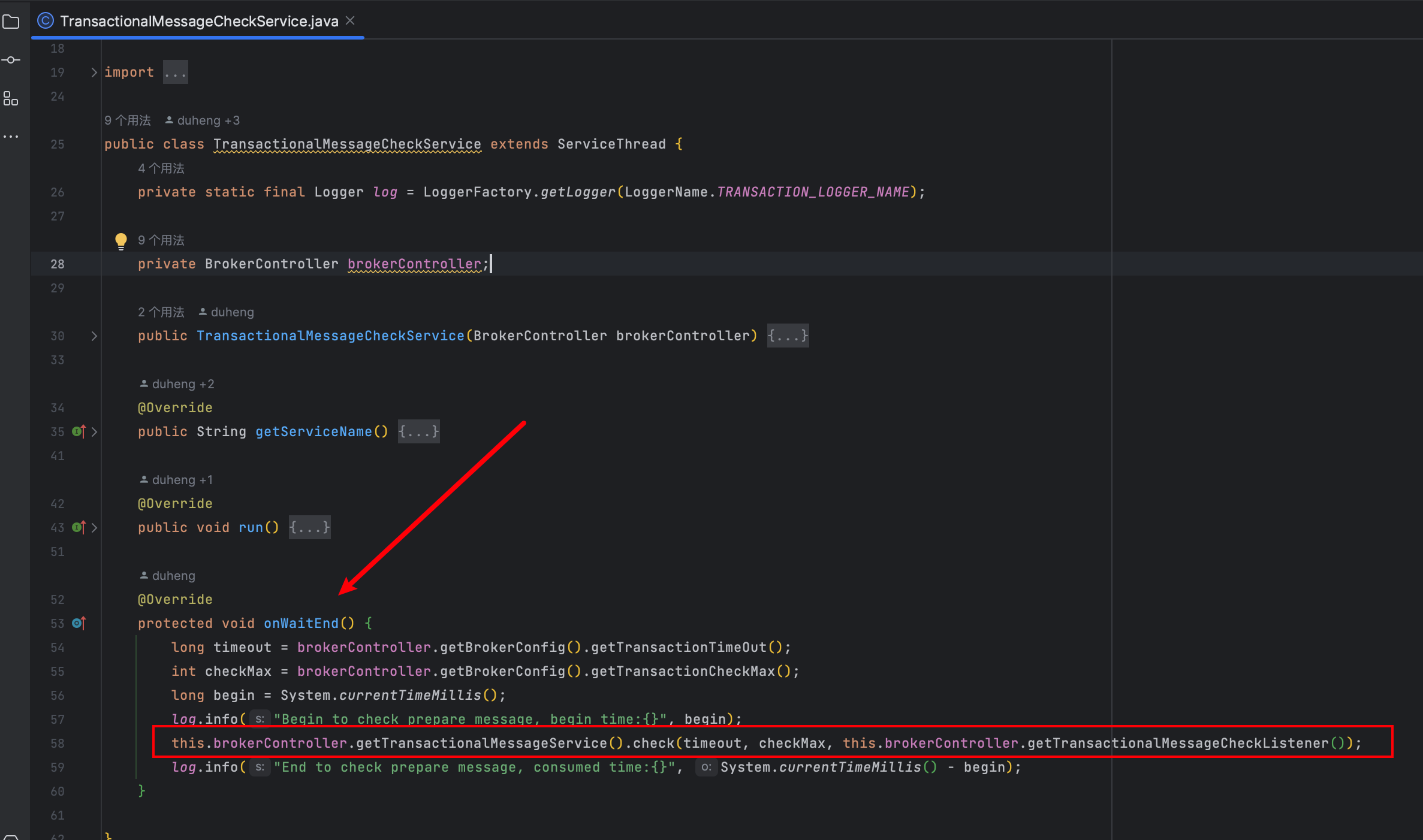Close the TransactionalMessageCheckService.java tab
The height and width of the screenshot is (840, 1423).
coord(351,20)
